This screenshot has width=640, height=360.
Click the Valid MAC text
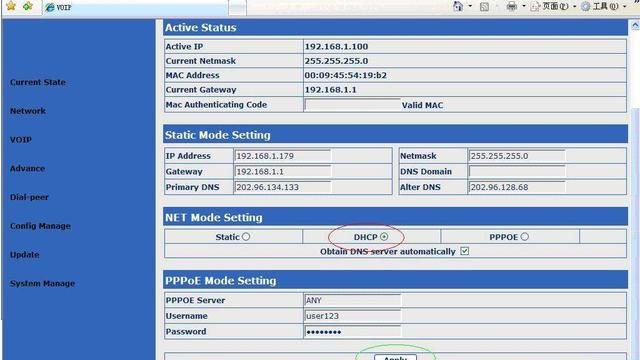point(422,105)
